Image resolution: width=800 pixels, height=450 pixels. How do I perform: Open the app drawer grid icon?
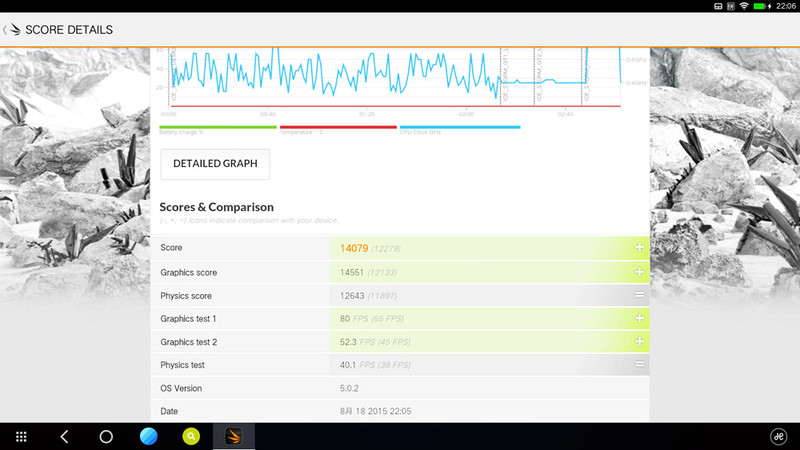click(x=21, y=437)
